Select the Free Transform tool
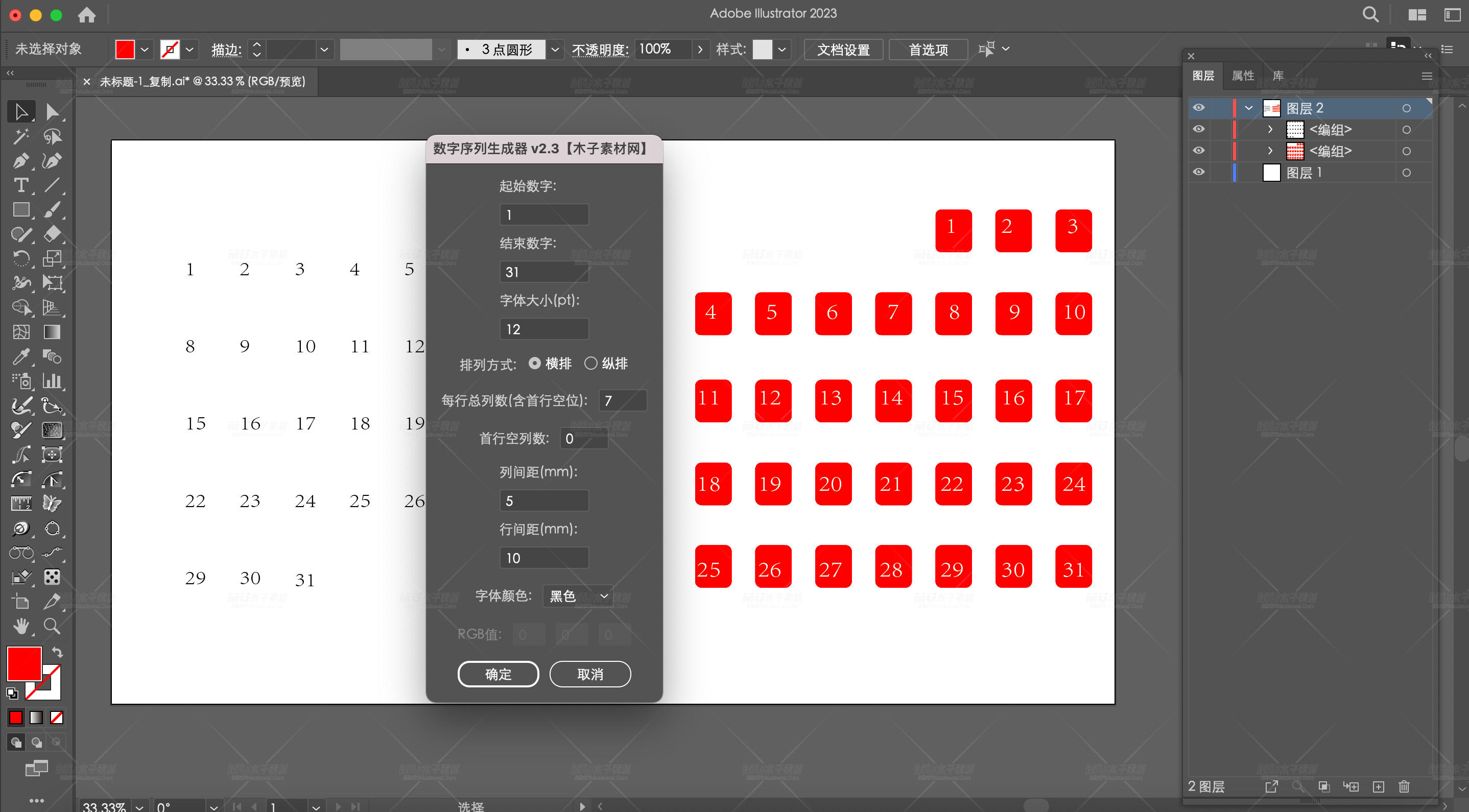Image resolution: width=1469 pixels, height=812 pixels. [x=53, y=283]
